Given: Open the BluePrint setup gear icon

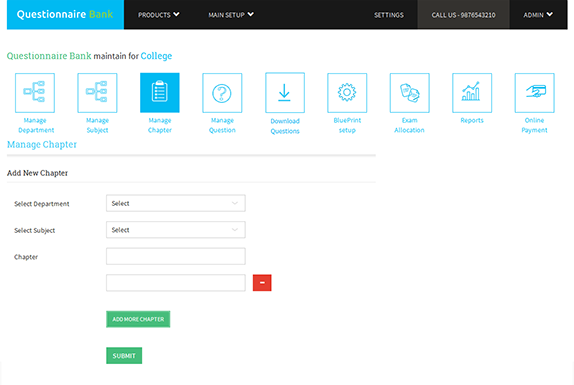Looking at the screenshot, I should click(x=347, y=93).
